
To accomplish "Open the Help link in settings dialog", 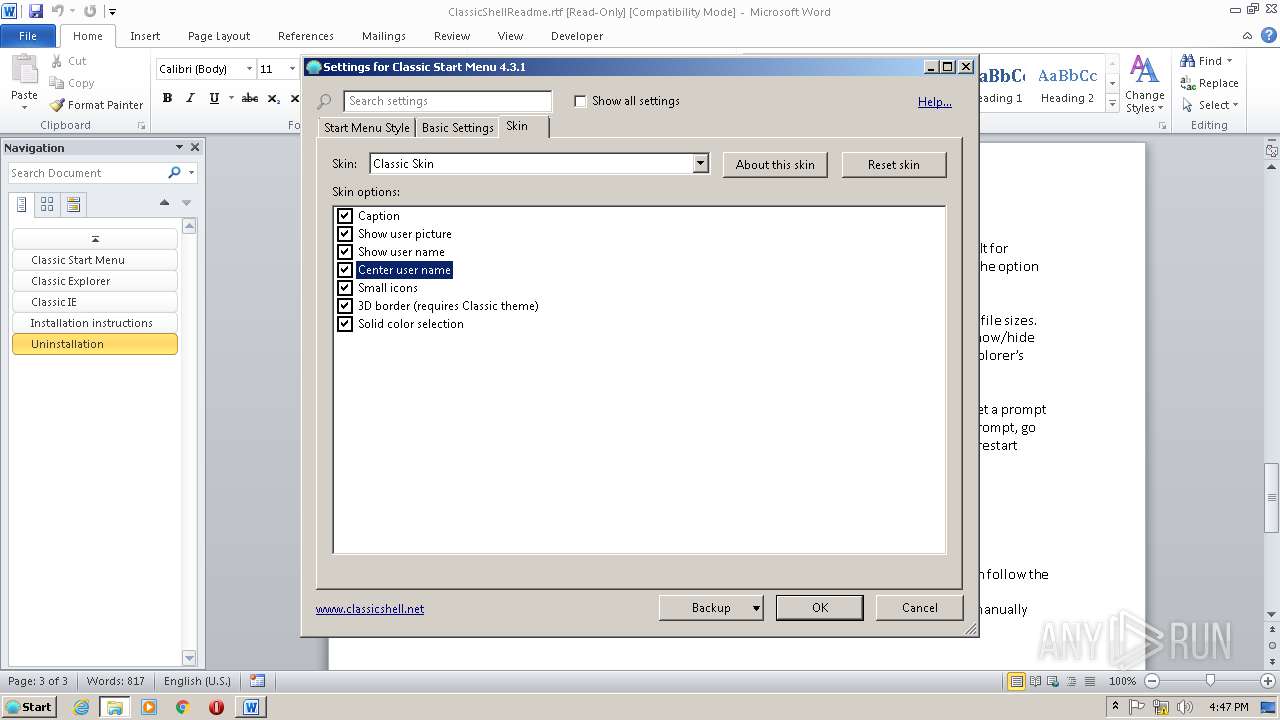I will pyautogui.click(x=935, y=102).
